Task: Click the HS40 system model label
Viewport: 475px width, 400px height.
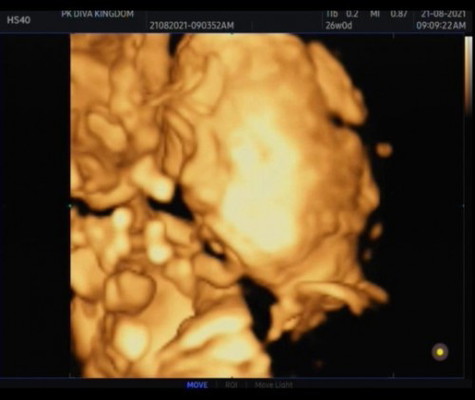Action: [x=19, y=20]
